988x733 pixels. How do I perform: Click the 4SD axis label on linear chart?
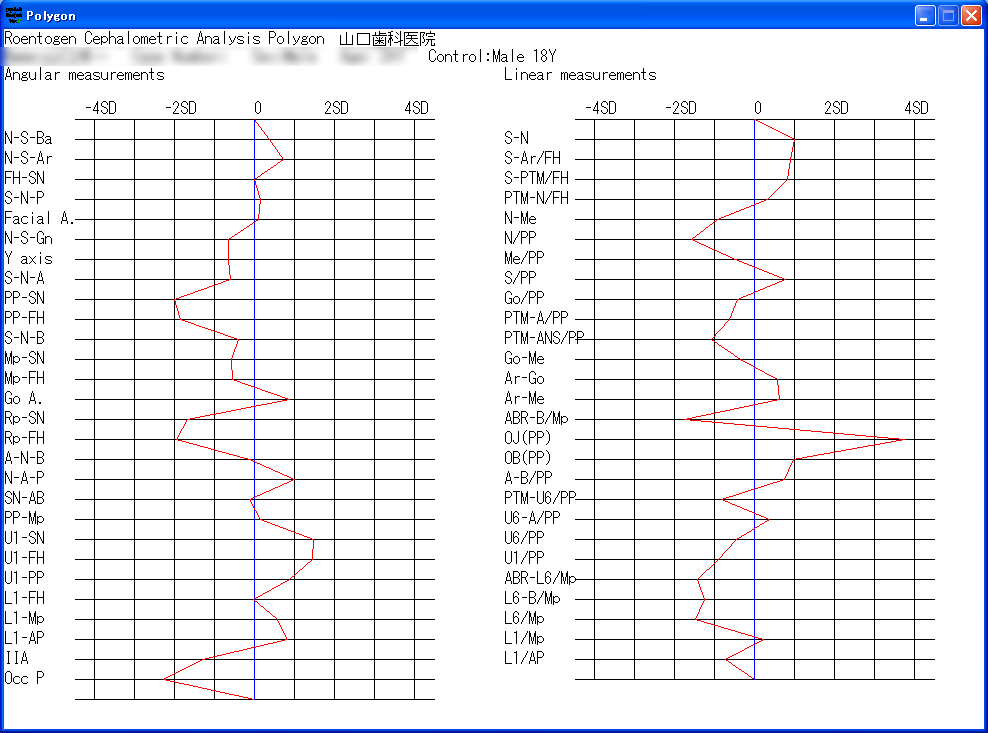(x=916, y=108)
